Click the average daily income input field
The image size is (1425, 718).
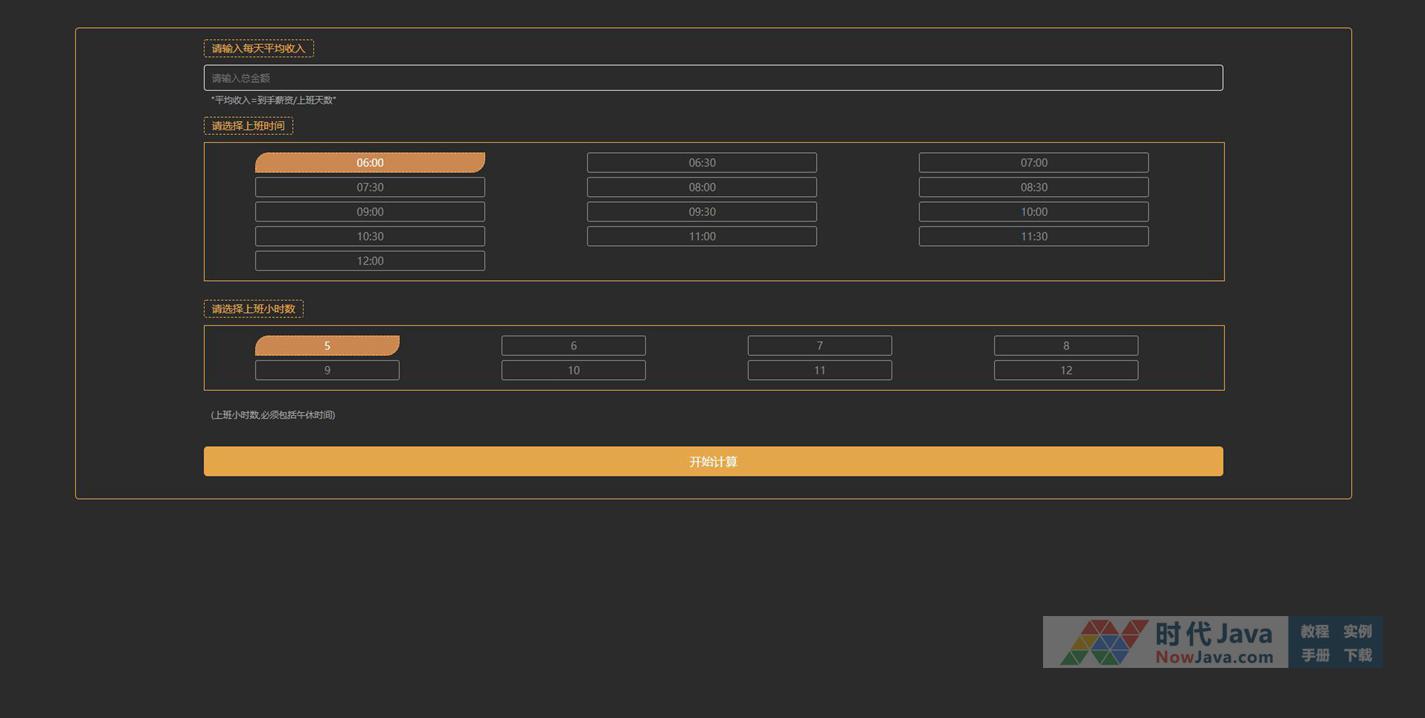[713, 78]
